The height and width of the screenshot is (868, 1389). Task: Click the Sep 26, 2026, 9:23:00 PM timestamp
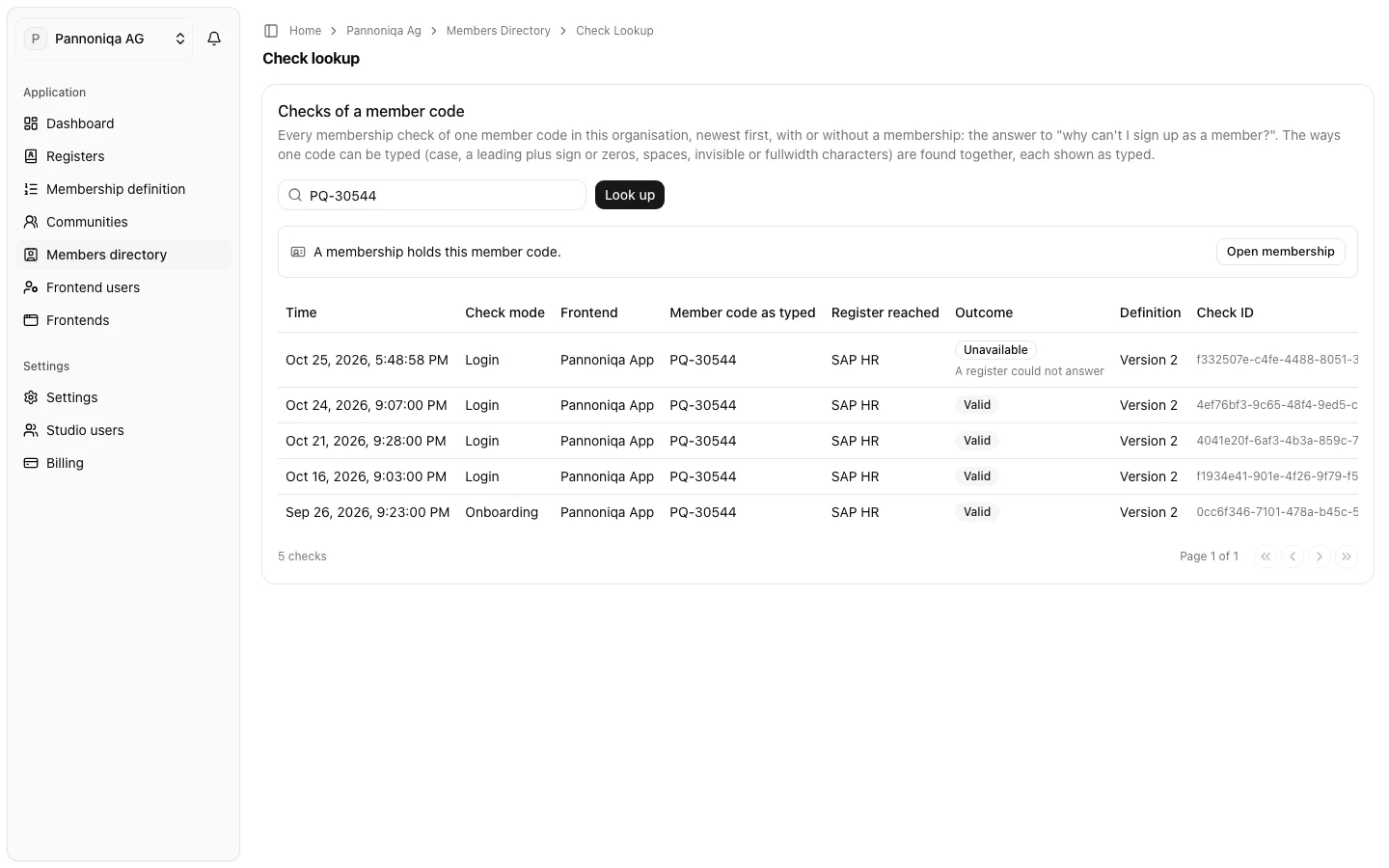pos(368,512)
